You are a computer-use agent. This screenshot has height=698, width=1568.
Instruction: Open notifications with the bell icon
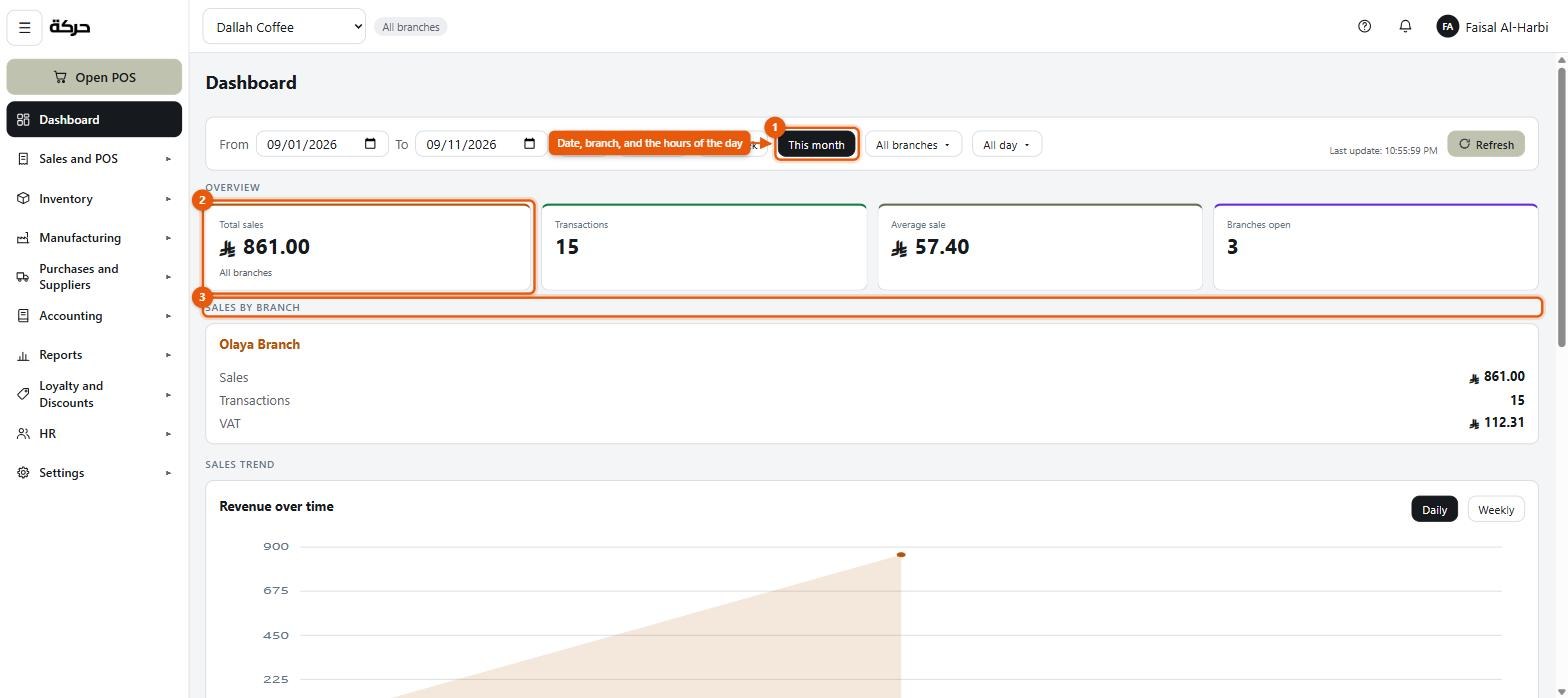pyautogui.click(x=1405, y=27)
